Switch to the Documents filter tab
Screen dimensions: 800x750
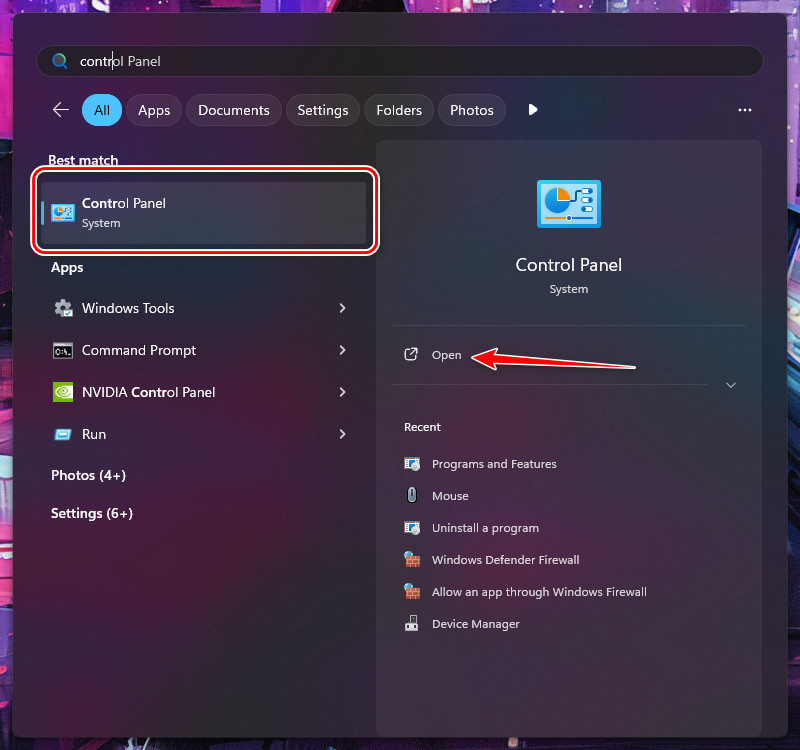tap(234, 110)
